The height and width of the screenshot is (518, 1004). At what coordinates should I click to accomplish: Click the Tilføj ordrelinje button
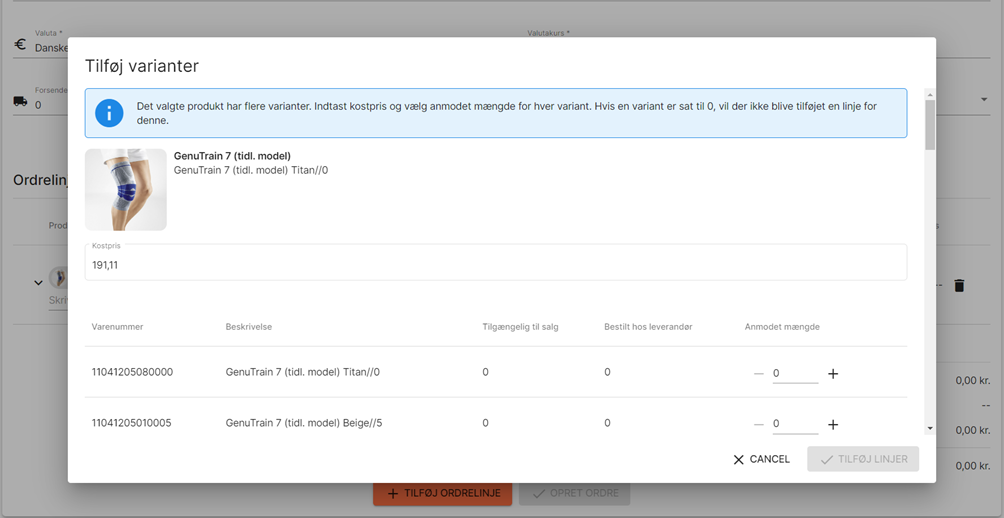[x=442, y=493]
